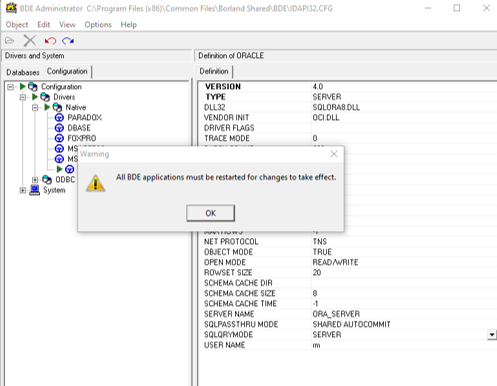Open the Help menu
This screenshot has height=386, width=497.
tap(129, 25)
